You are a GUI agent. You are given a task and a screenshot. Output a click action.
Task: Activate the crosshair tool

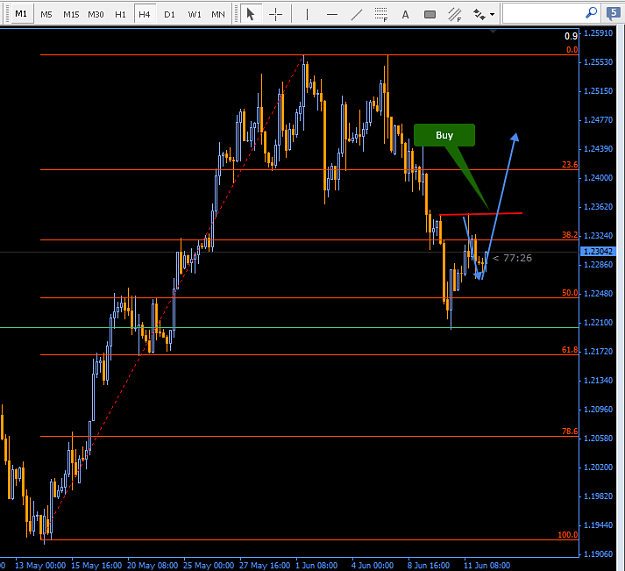coord(275,15)
